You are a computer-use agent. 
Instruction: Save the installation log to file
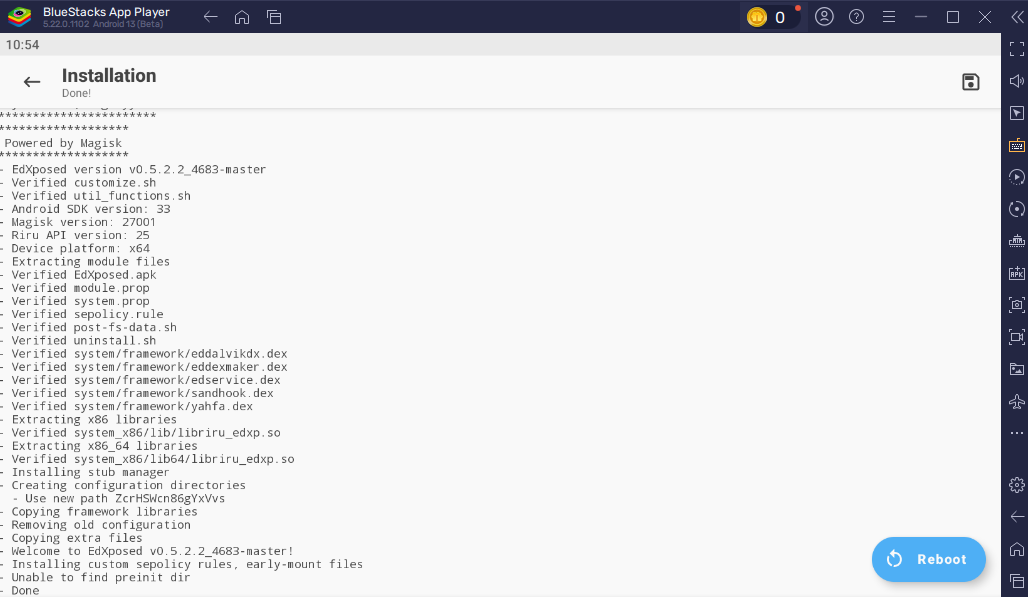point(970,82)
